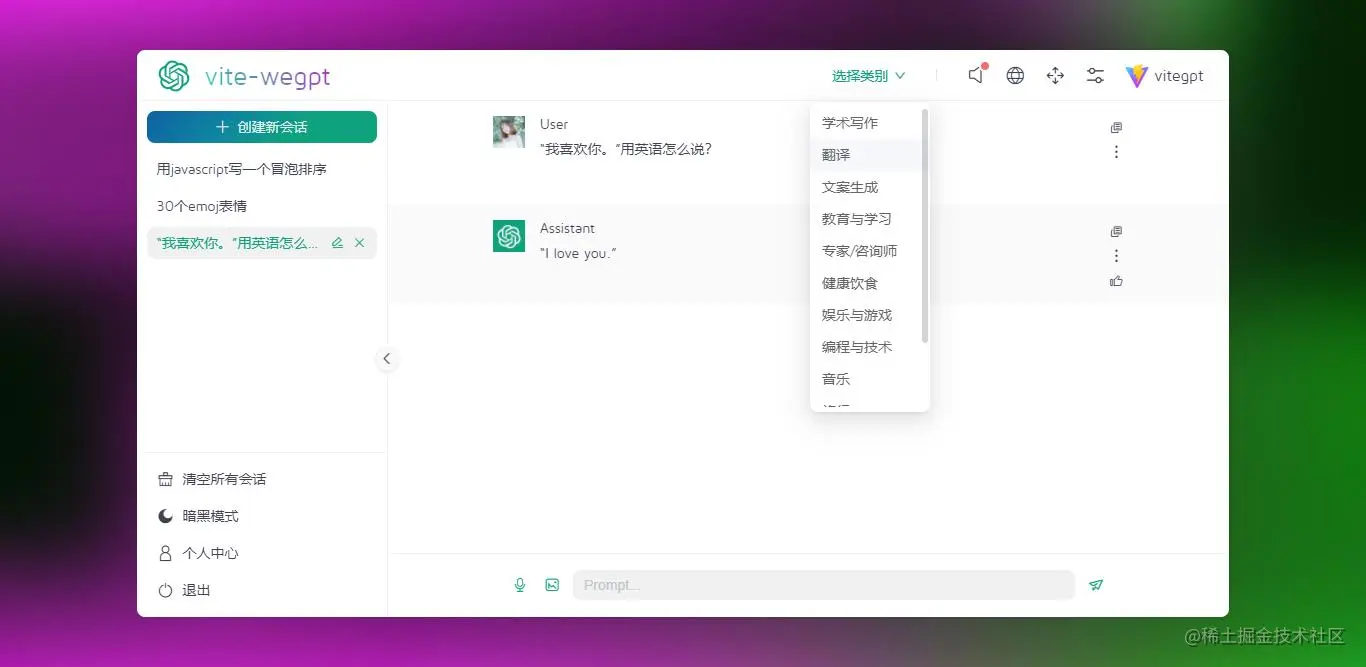Image resolution: width=1366 pixels, height=667 pixels.
Task: Select 学术写作 from the category list
Action: click(865, 123)
